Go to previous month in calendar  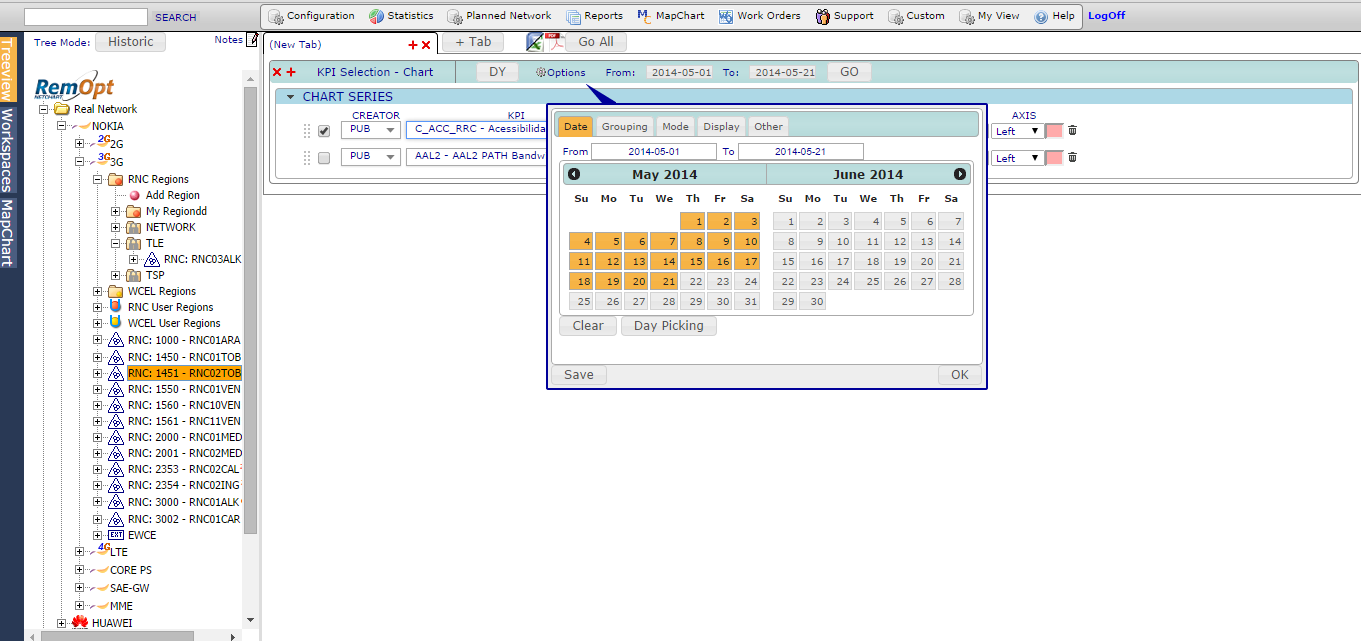[574, 174]
